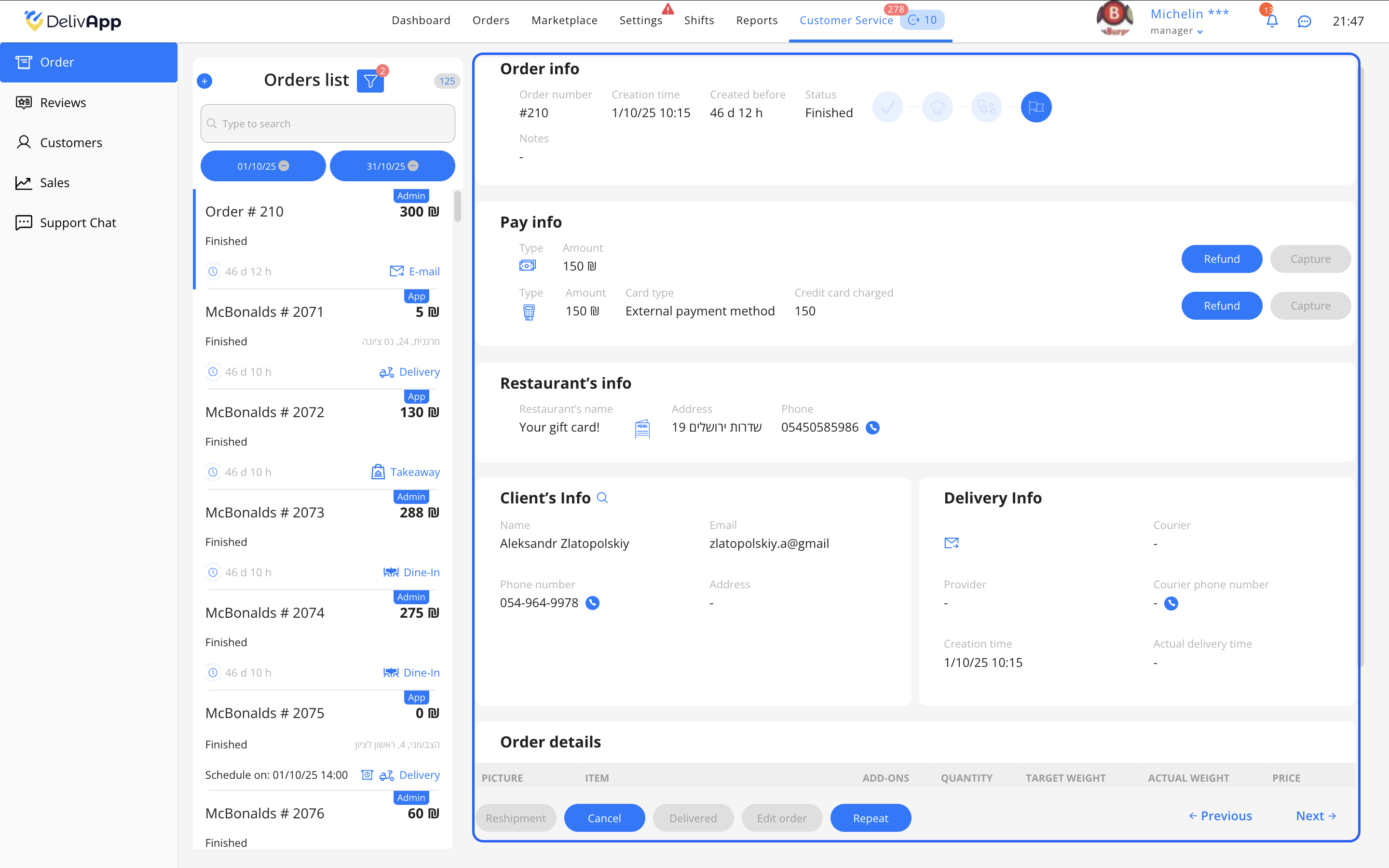Go to Next order link
The width and height of the screenshot is (1389, 868).
[1316, 816]
